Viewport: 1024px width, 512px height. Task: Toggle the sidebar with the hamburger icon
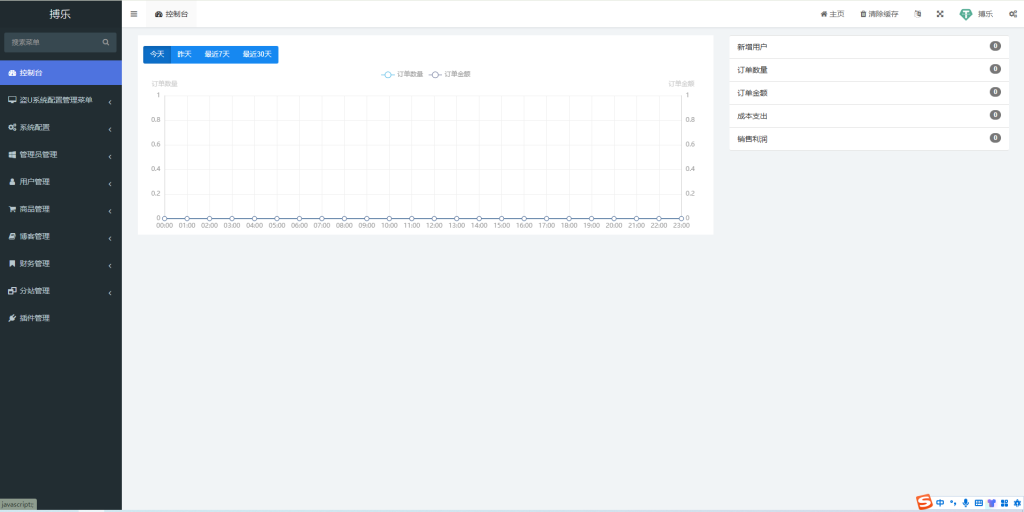[134, 14]
